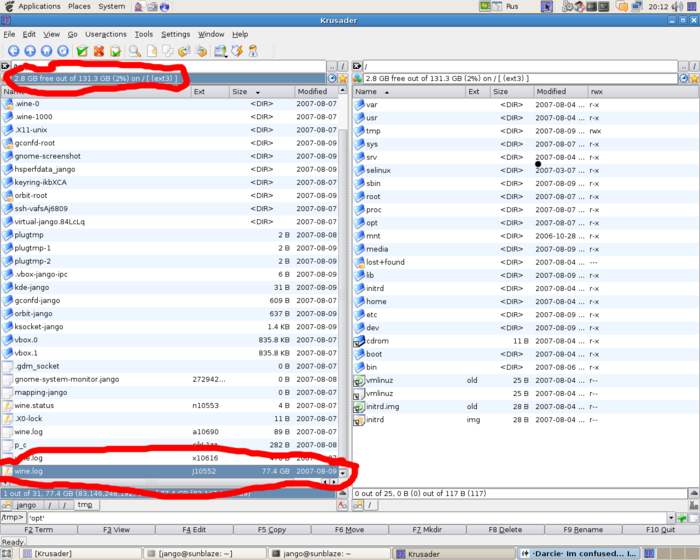Screen dimensions: 700x560
Task: Open right panel popup arrow beside status
Action: pos(694,493)
